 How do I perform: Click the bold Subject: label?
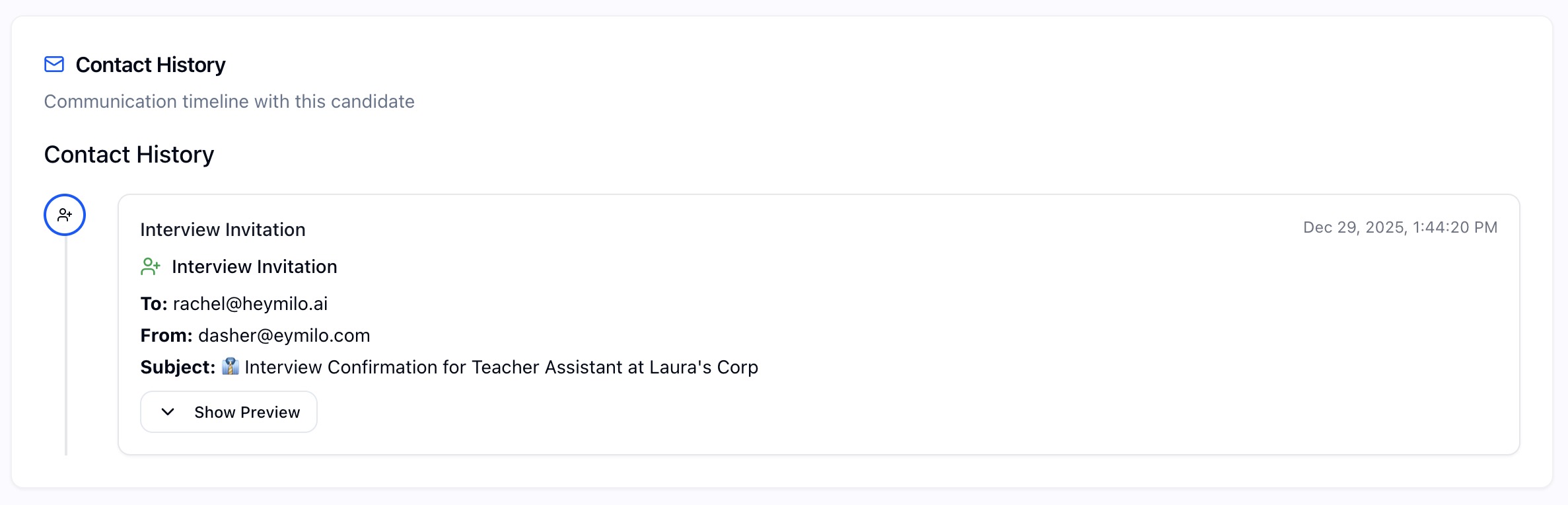click(178, 367)
